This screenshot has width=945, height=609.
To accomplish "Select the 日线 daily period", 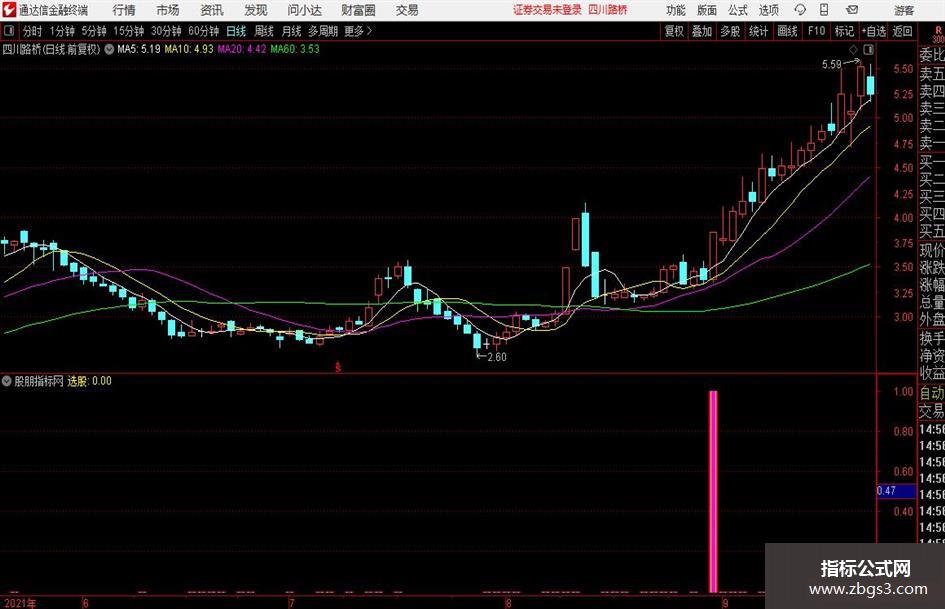I will 236,31.
